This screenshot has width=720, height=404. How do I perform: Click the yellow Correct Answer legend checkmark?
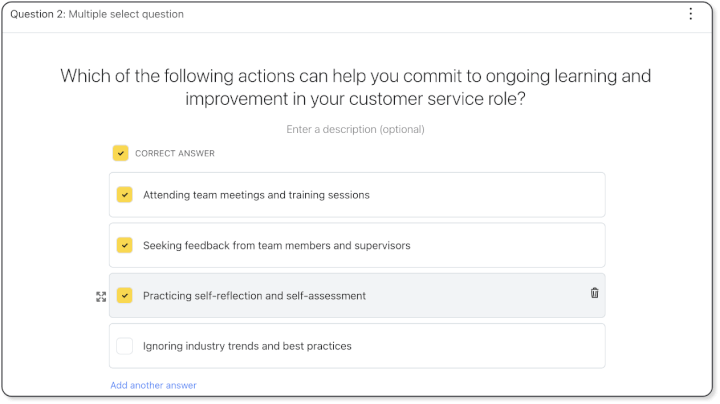pyautogui.click(x=120, y=153)
